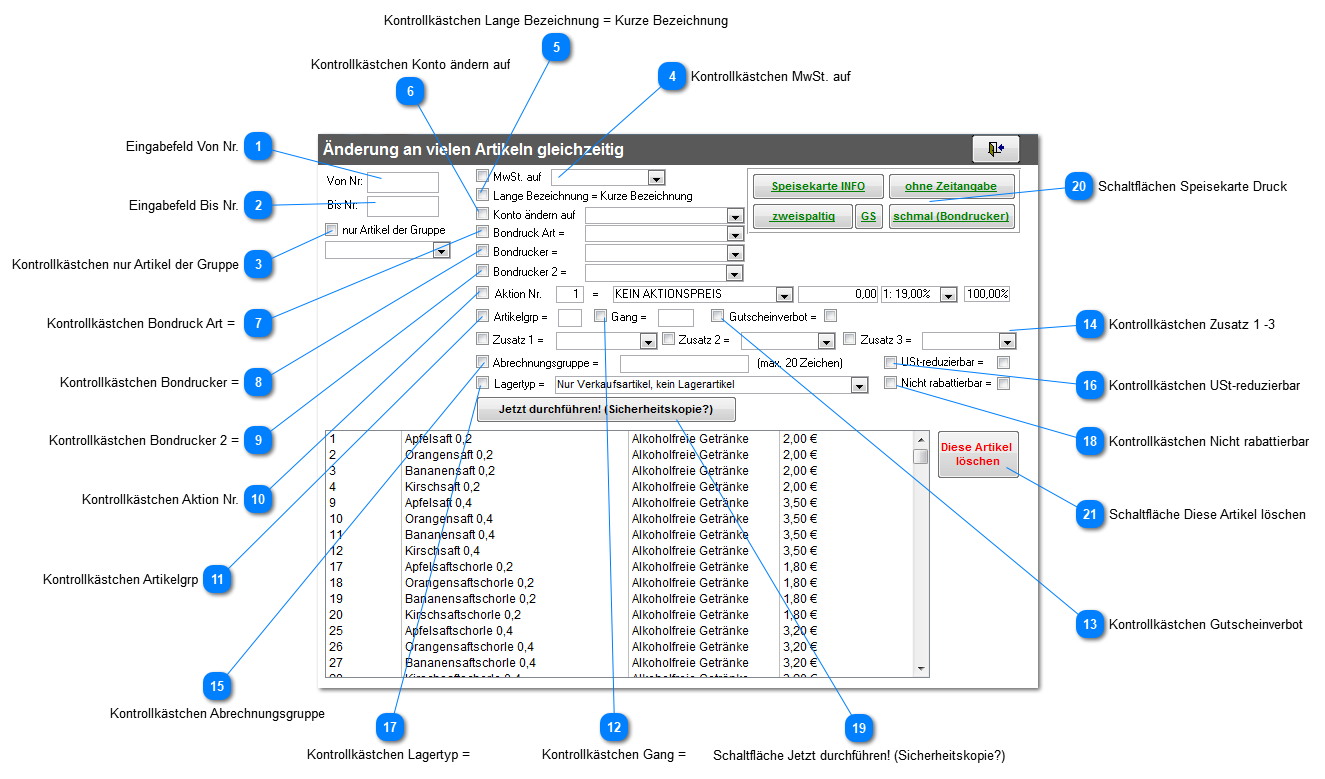Select the Orangensaftschorle 0,2 list row
This screenshot has width=1325, height=779.
pos(468,582)
